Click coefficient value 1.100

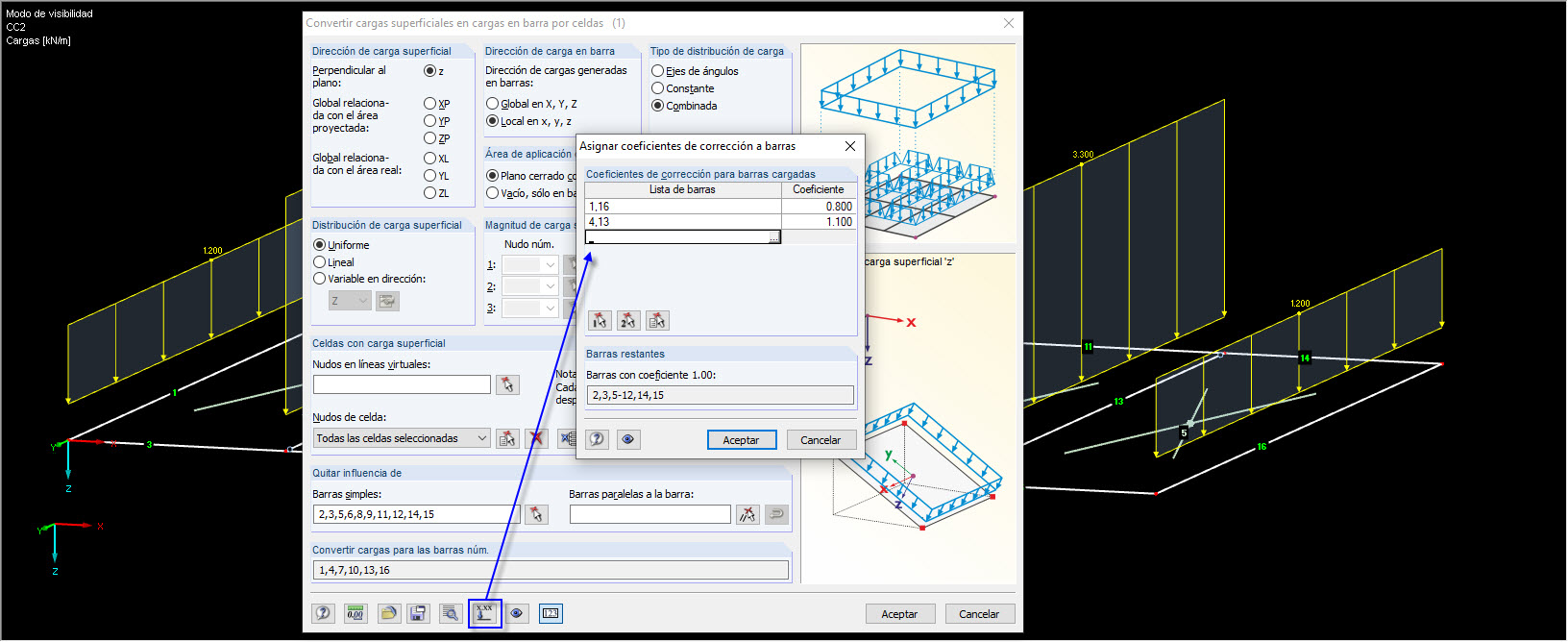(x=818, y=222)
